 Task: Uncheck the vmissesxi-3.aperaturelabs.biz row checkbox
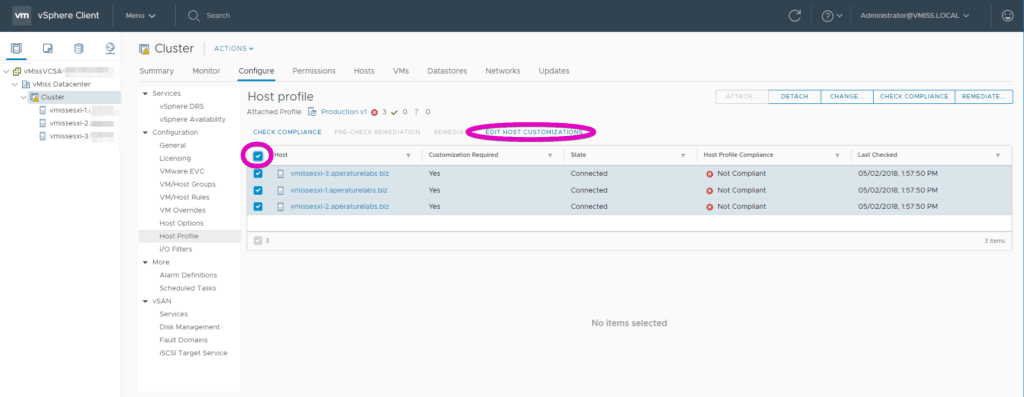pos(258,174)
